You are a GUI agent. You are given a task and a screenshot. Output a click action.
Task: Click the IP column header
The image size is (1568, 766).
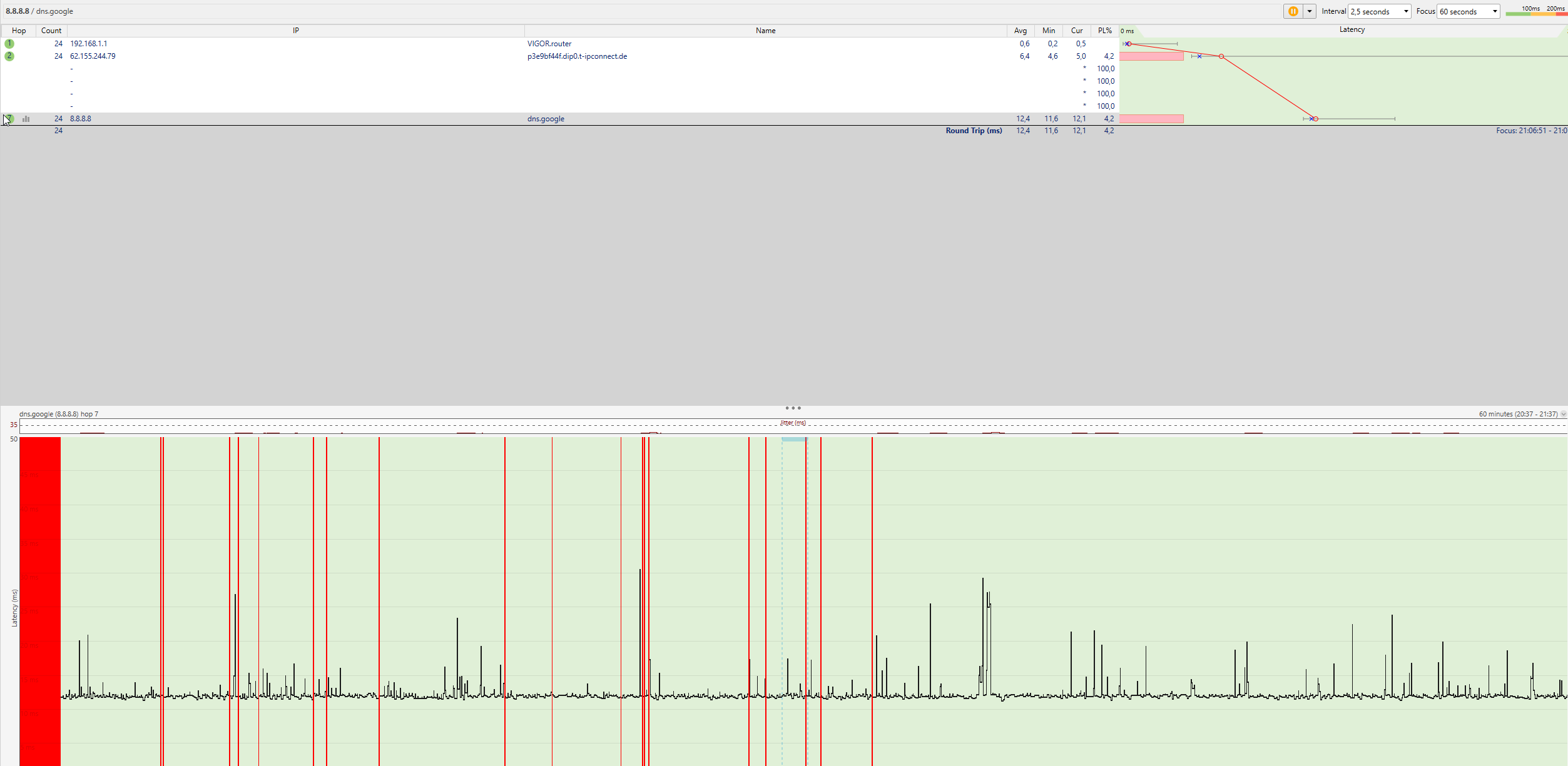pyautogui.click(x=296, y=31)
